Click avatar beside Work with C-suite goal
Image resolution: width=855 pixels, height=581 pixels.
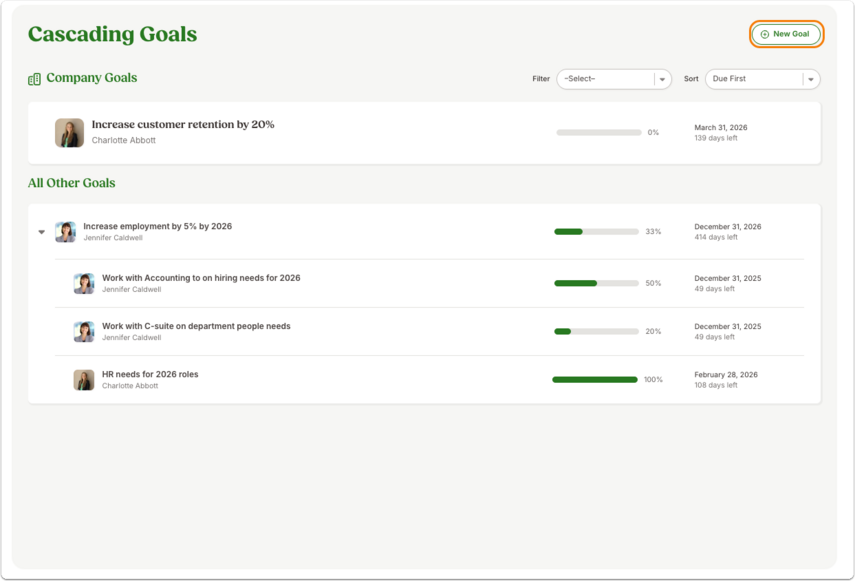coord(84,332)
